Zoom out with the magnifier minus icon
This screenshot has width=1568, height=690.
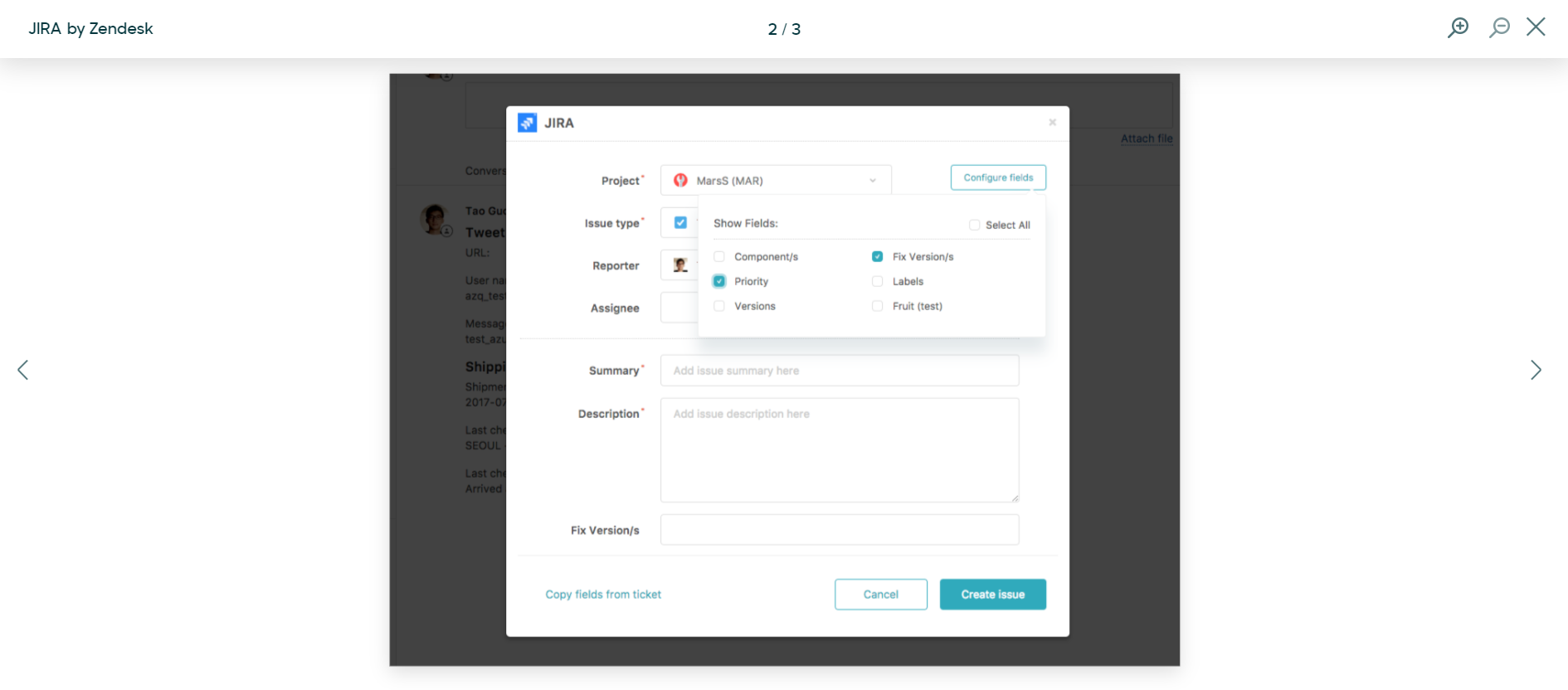tap(1499, 27)
